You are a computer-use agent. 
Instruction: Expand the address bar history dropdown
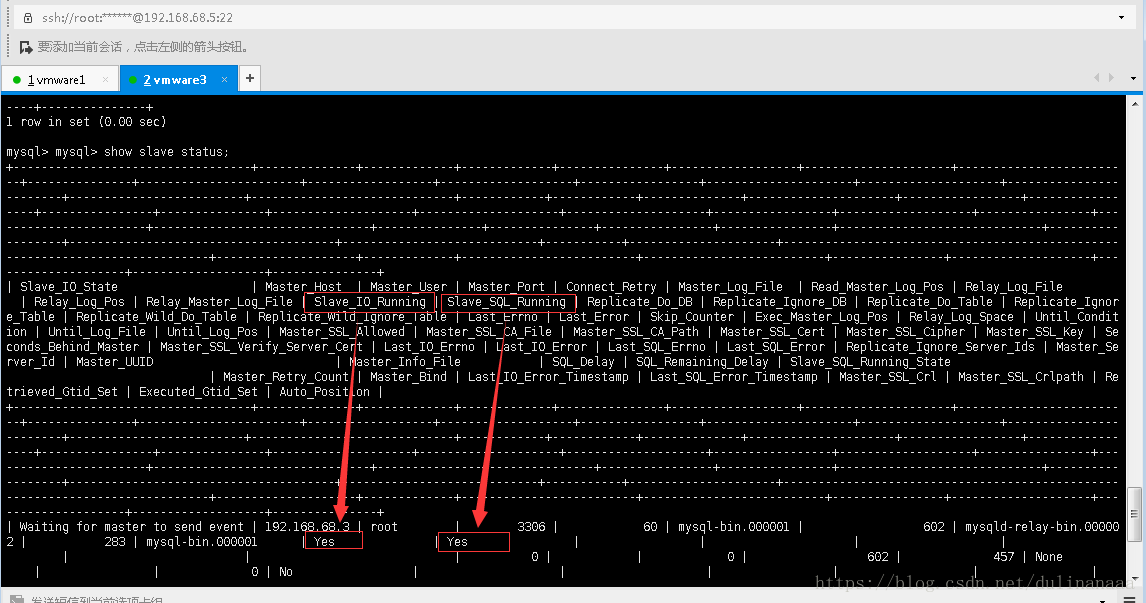[x=1122, y=18]
